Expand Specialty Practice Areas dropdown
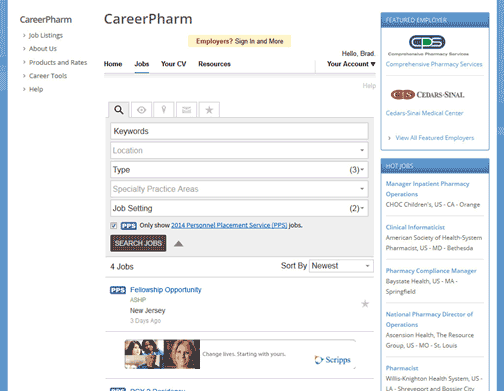 coord(239,189)
